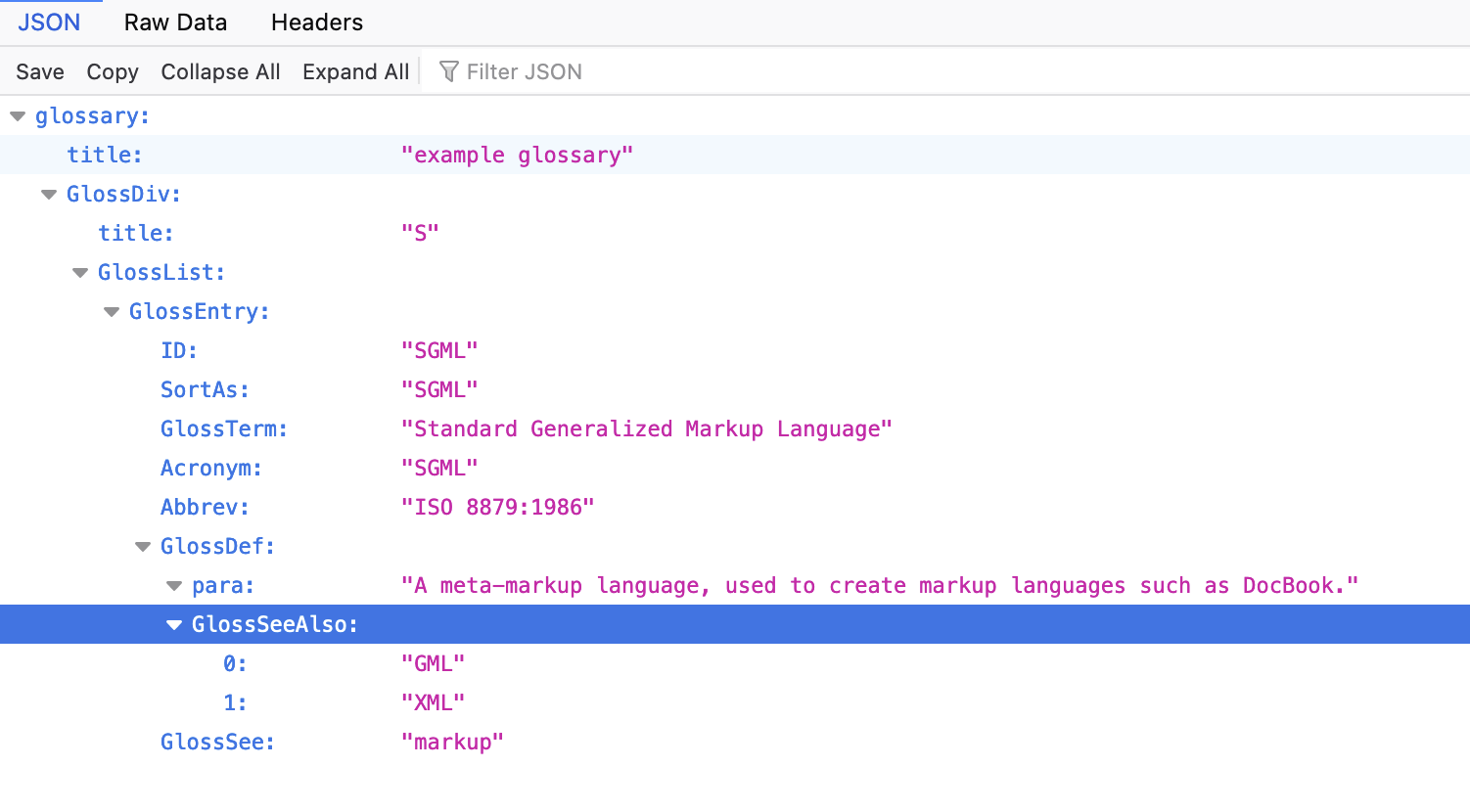The image size is (1470, 812).
Task: Click the Acronym value SGML
Action: pyautogui.click(x=439, y=467)
